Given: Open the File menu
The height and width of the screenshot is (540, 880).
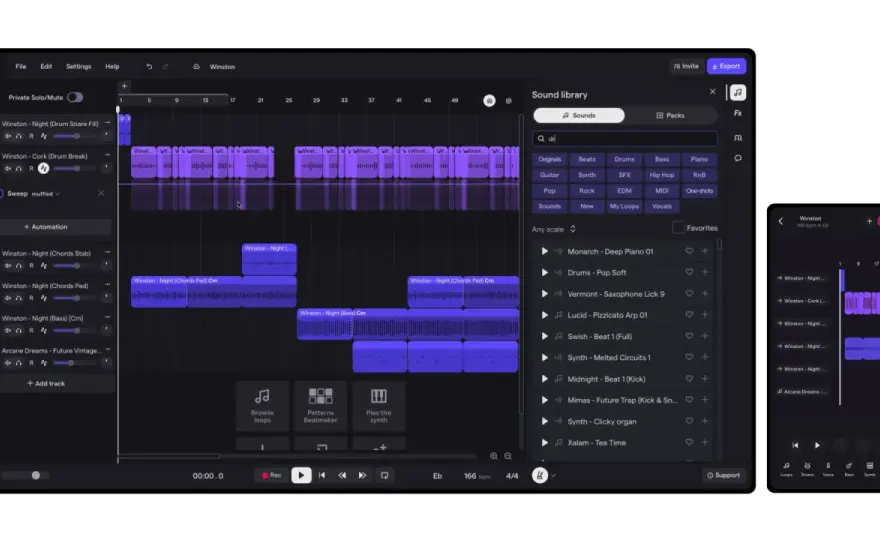Looking at the screenshot, I should coord(21,66).
